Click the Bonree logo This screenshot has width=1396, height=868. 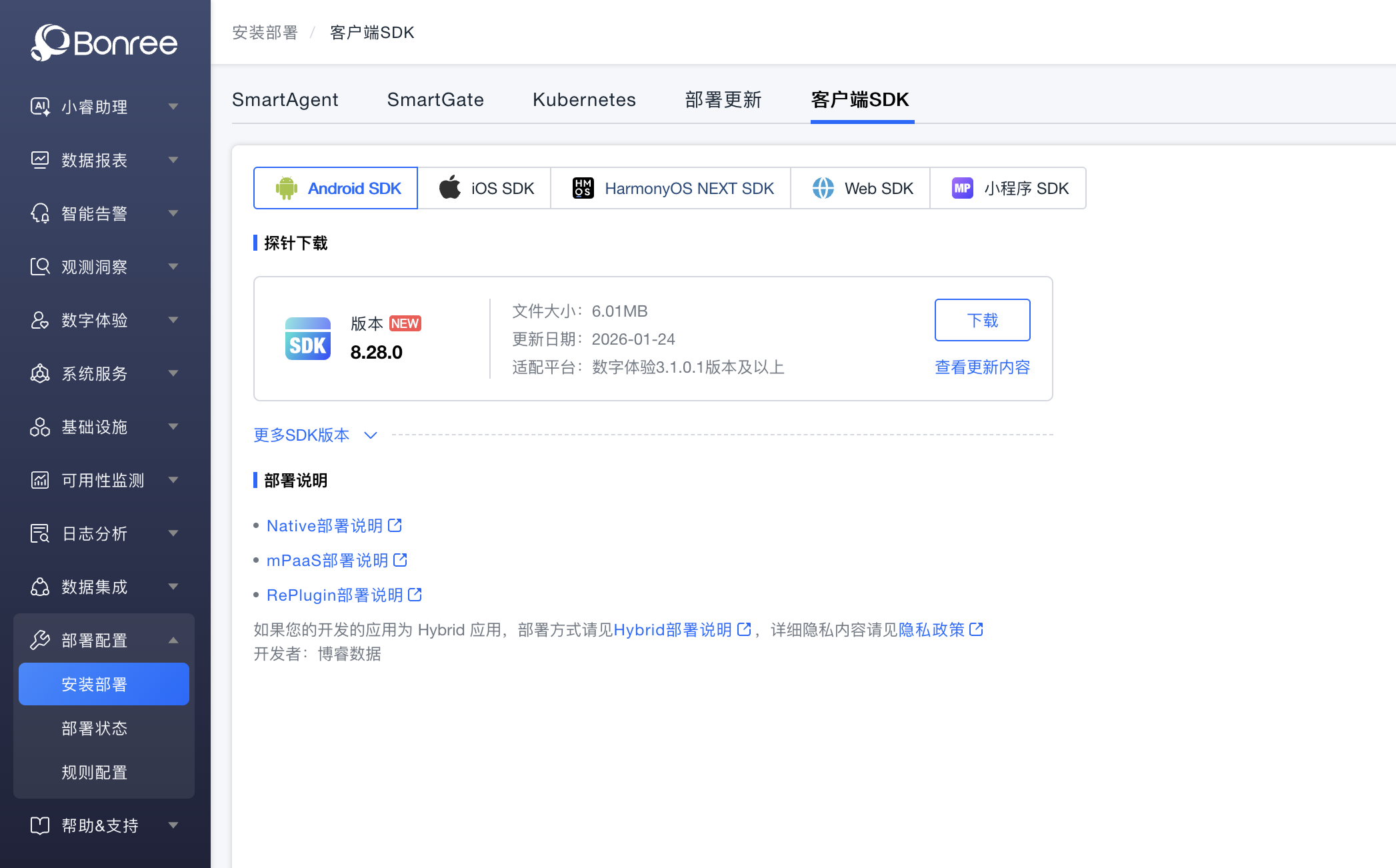pyautogui.click(x=105, y=43)
